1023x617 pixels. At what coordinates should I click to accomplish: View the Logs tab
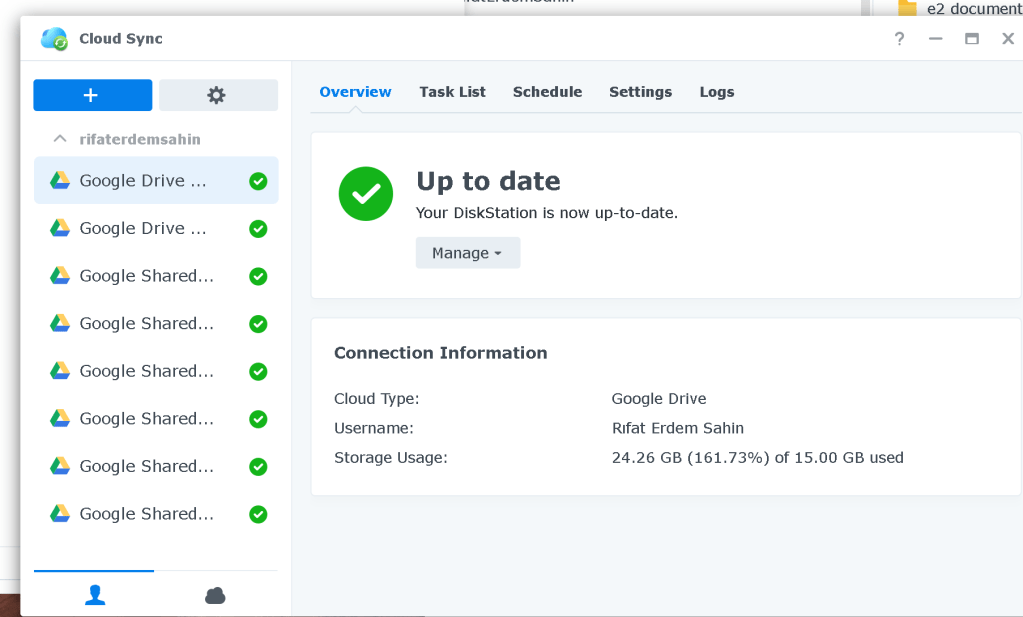pos(717,92)
